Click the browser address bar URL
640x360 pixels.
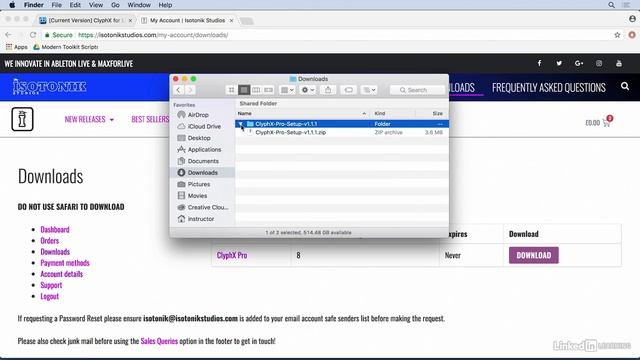click(x=153, y=35)
